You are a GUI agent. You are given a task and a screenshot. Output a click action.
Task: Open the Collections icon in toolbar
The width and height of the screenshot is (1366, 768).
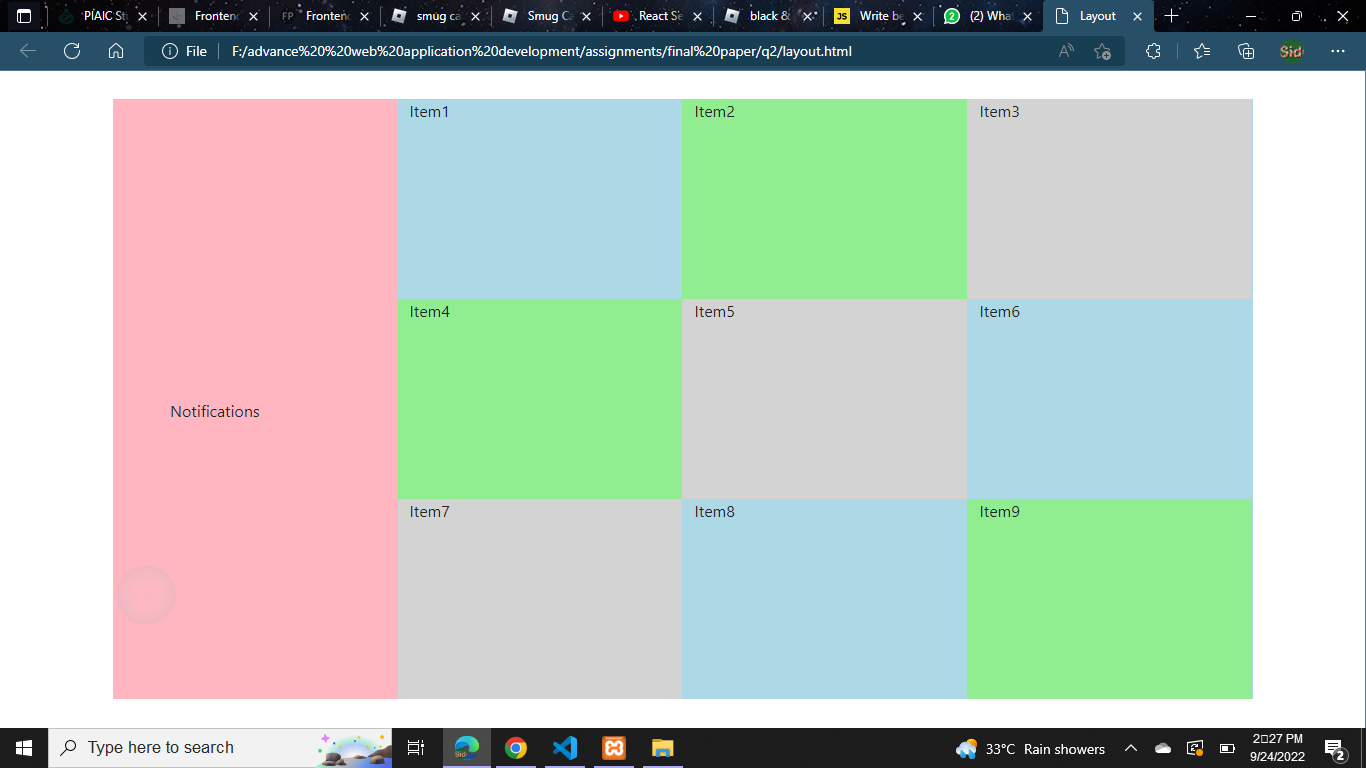pyautogui.click(x=1246, y=51)
